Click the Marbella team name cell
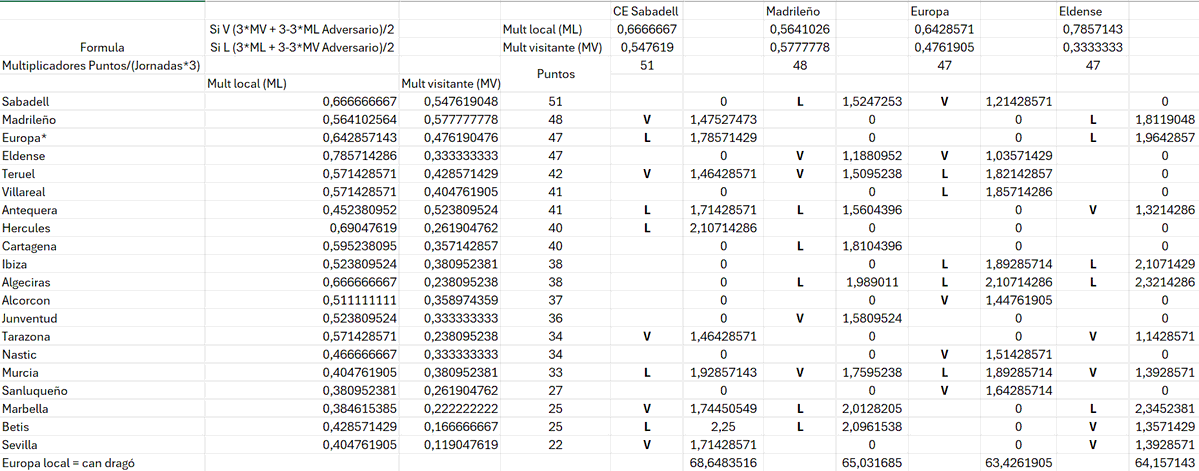Viewport: 1199px width, 471px height. coord(102,409)
